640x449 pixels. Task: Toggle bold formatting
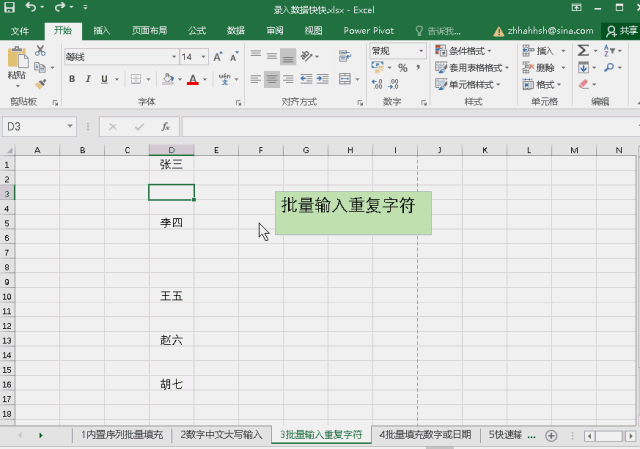pos(72,79)
